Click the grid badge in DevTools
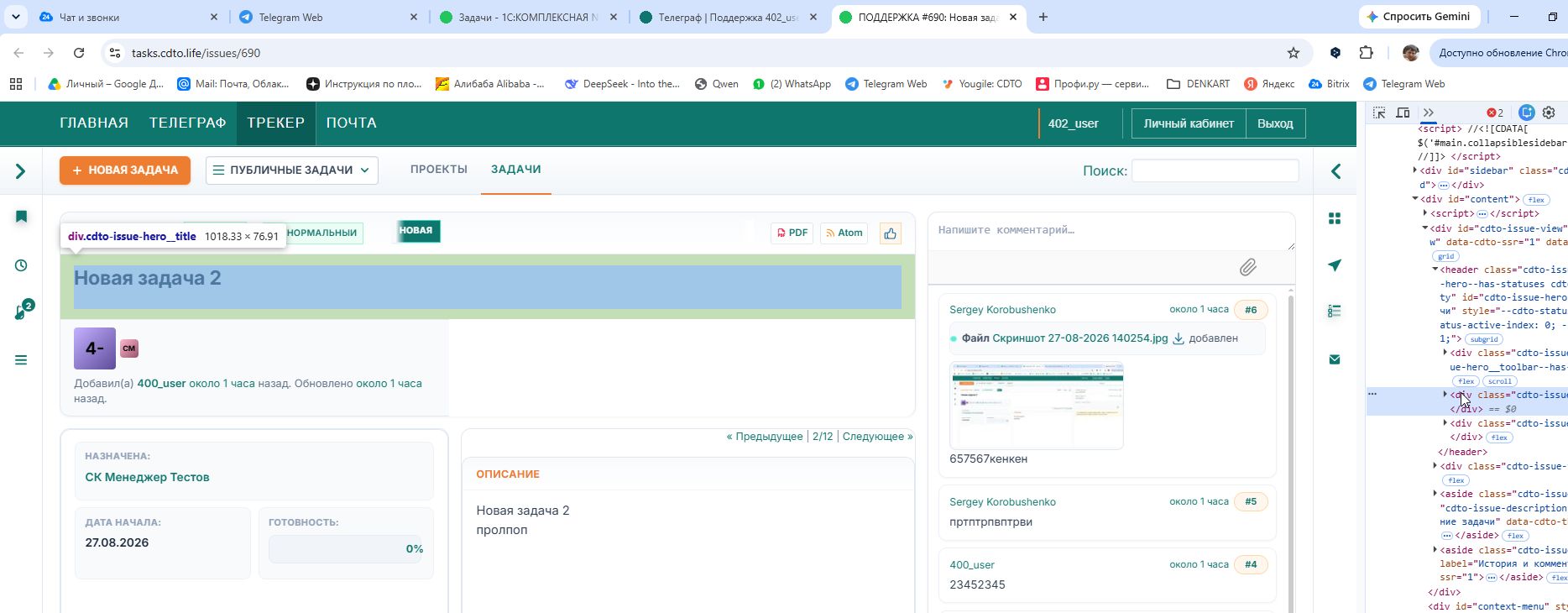The width and height of the screenshot is (1568, 613). click(x=1445, y=256)
